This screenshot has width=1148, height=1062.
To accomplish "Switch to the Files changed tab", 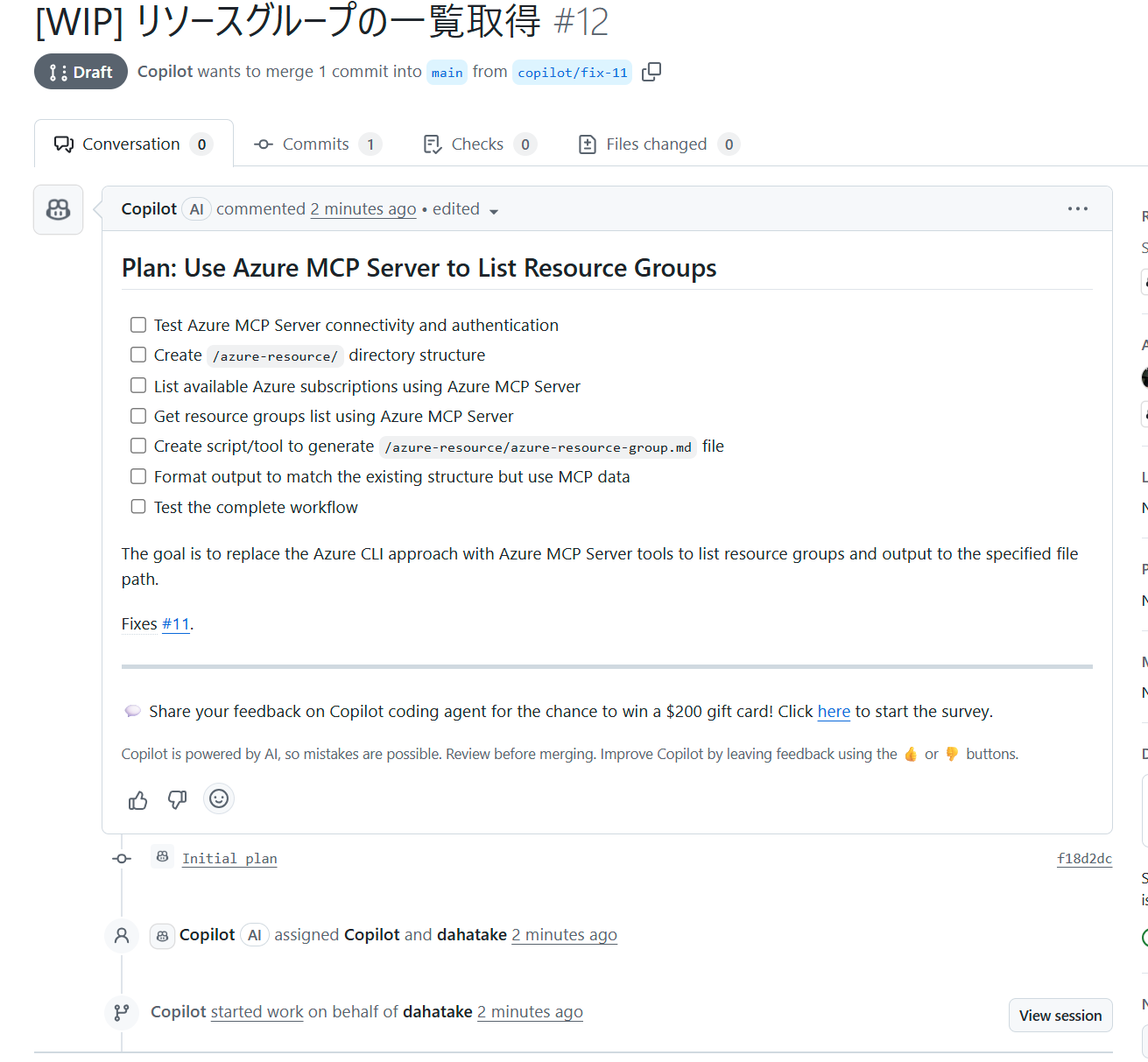I will coord(656,144).
